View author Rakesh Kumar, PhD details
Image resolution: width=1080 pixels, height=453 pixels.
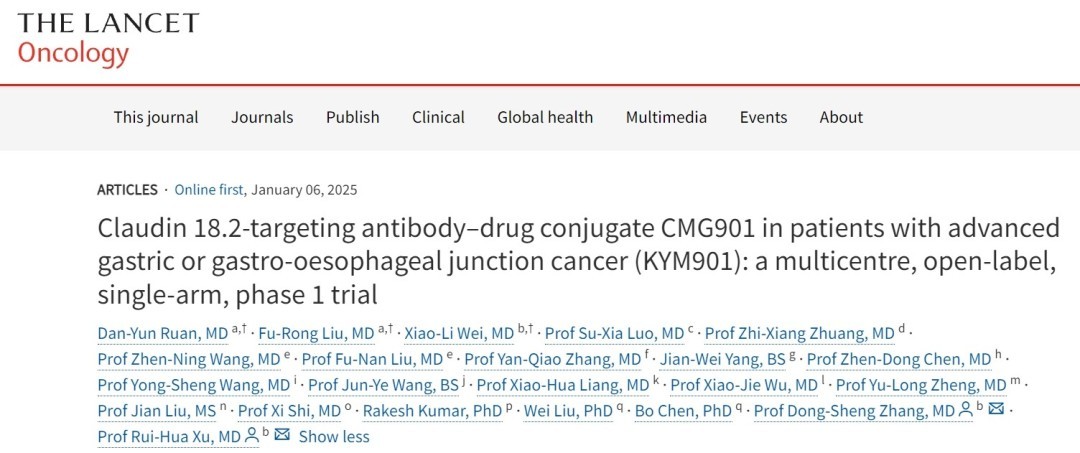coord(431,411)
